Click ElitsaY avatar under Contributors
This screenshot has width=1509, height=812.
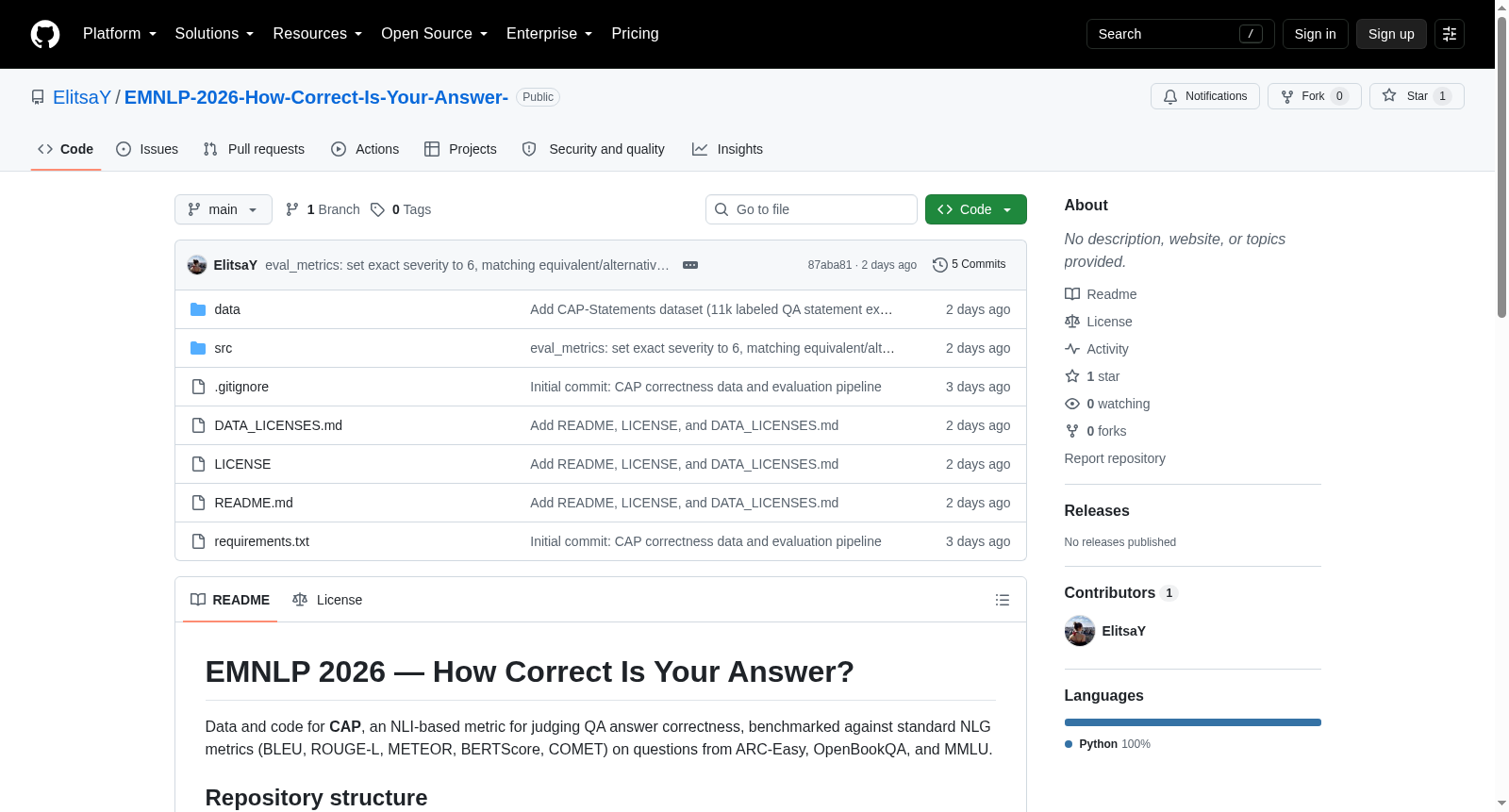coord(1080,631)
